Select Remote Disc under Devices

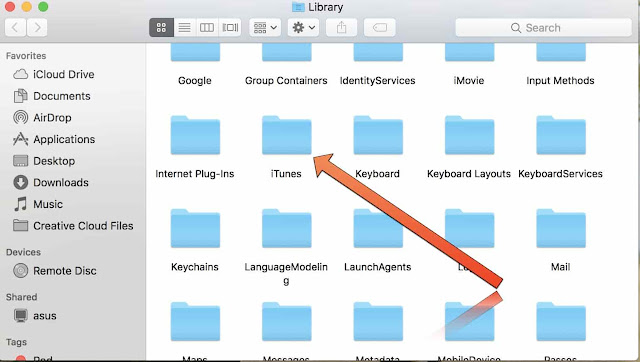[x=55, y=271]
